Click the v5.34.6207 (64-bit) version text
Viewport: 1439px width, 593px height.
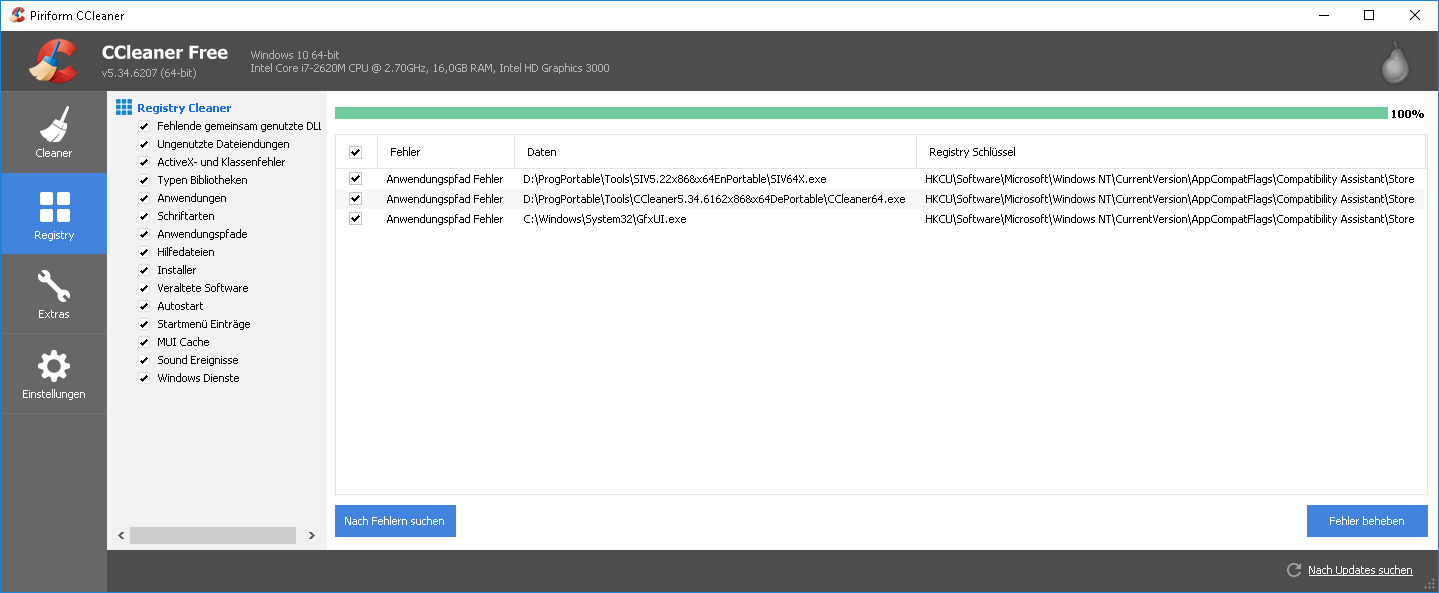coord(149,74)
